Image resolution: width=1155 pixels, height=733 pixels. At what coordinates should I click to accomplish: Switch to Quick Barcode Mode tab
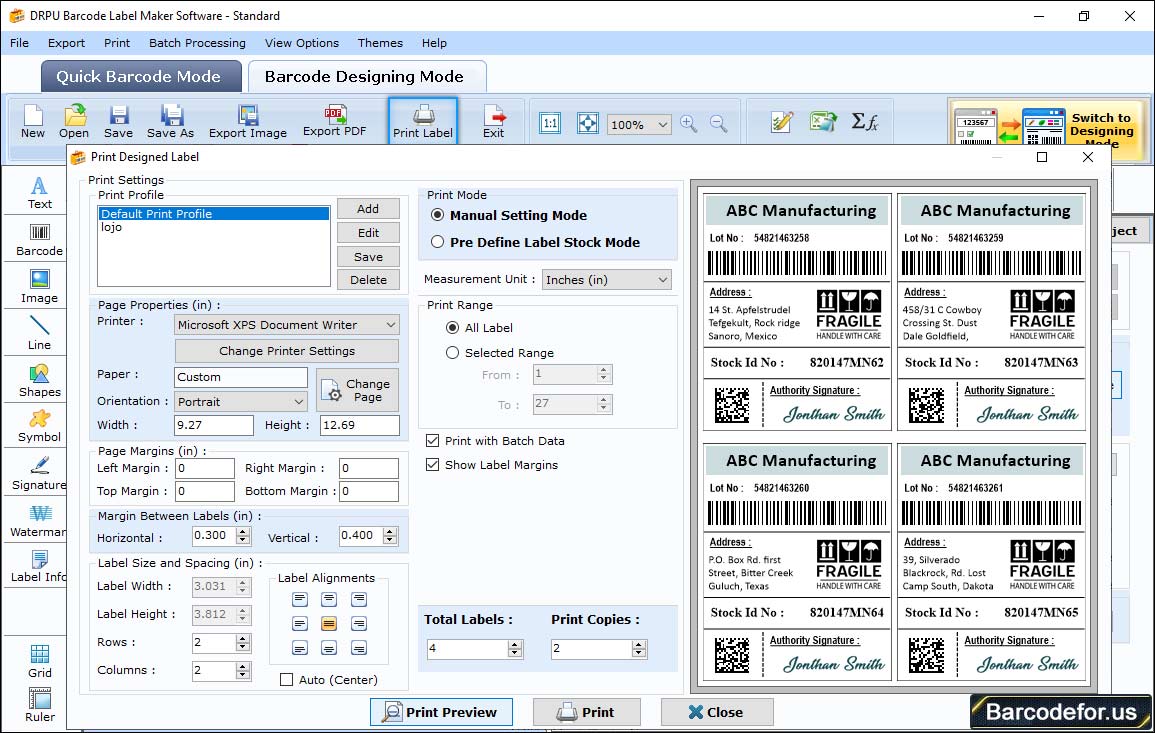pos(140,77)
